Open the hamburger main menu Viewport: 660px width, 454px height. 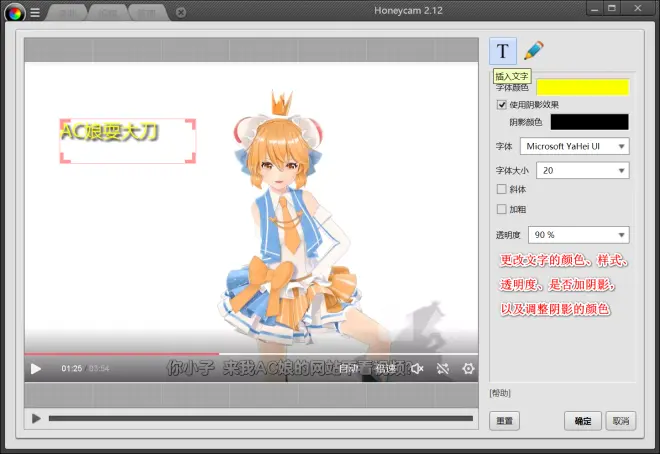(x=35, y=13)
